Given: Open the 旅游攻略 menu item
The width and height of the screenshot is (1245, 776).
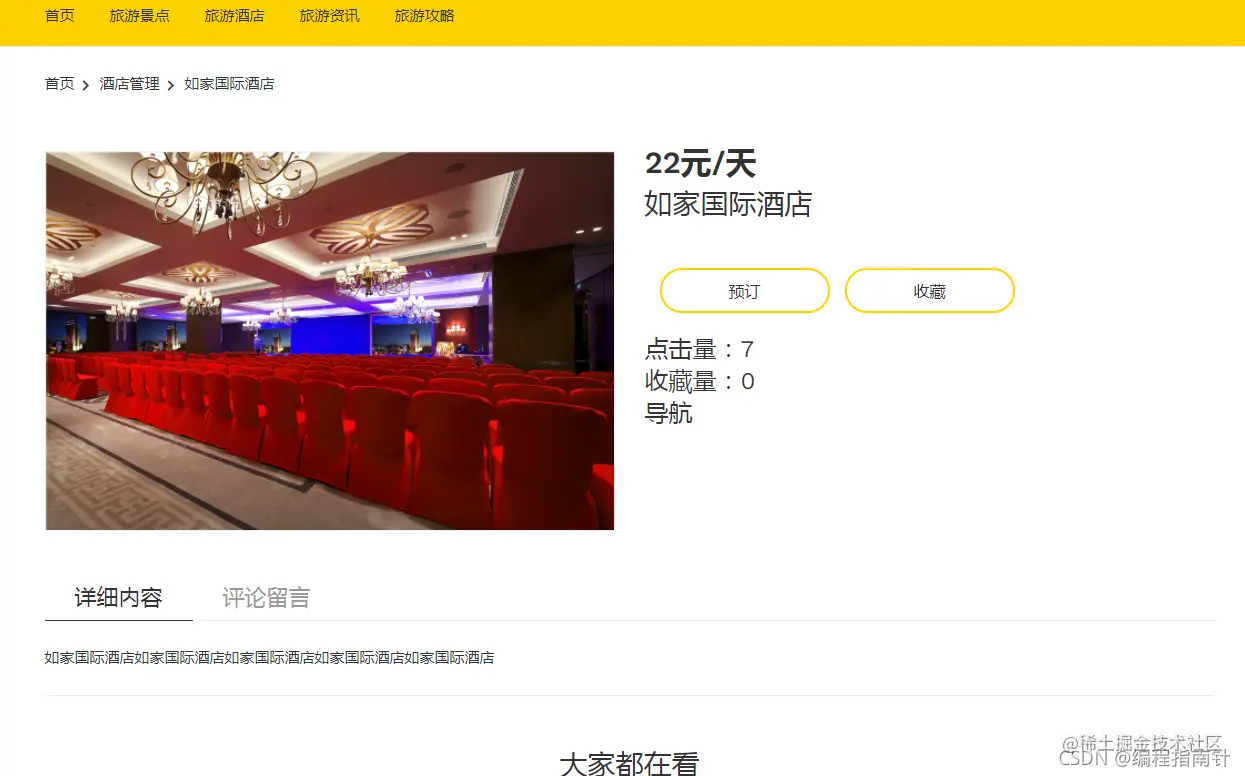Looking at the screenshot, I should 425,16.
